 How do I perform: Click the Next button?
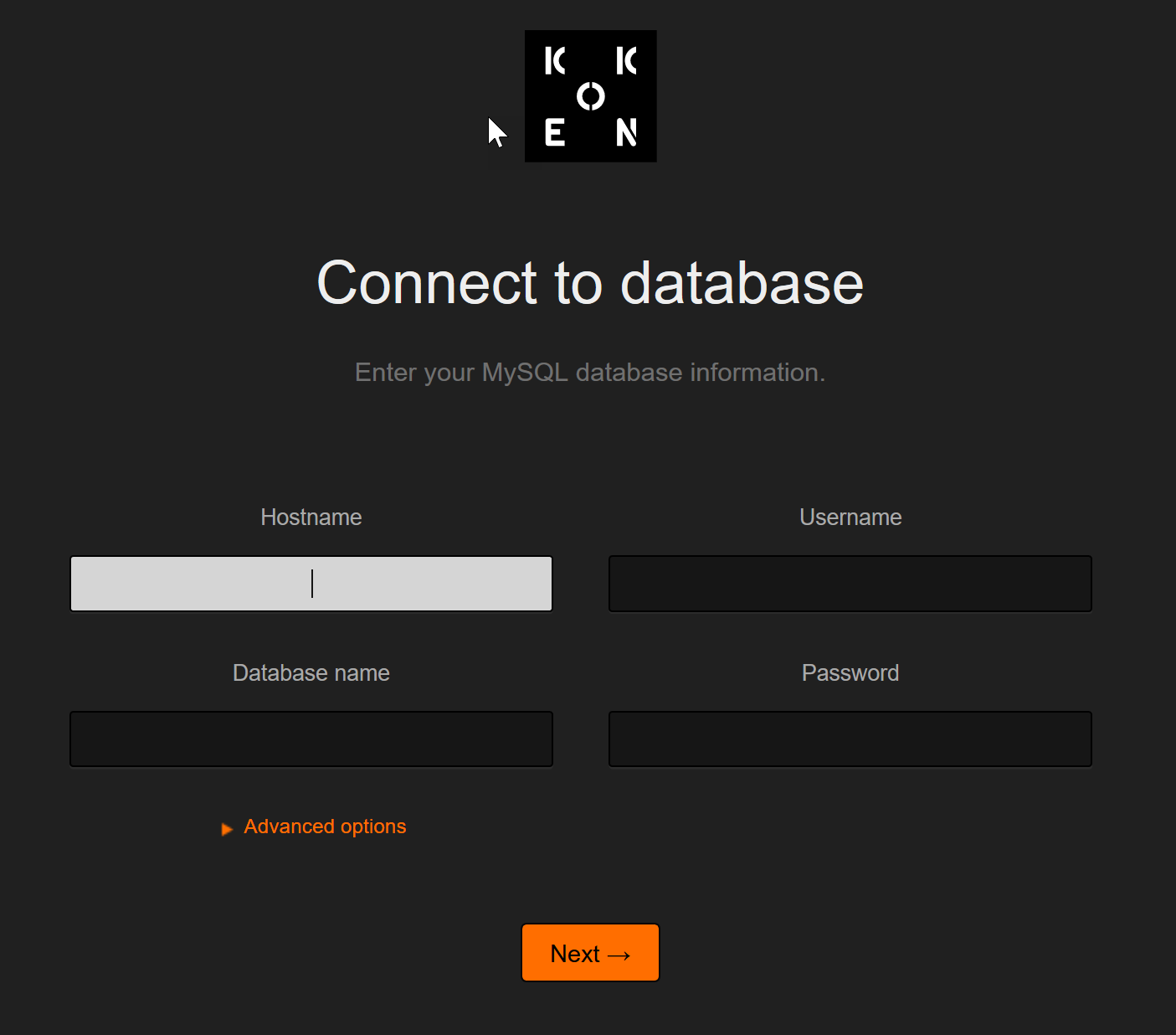click(590, 953)
